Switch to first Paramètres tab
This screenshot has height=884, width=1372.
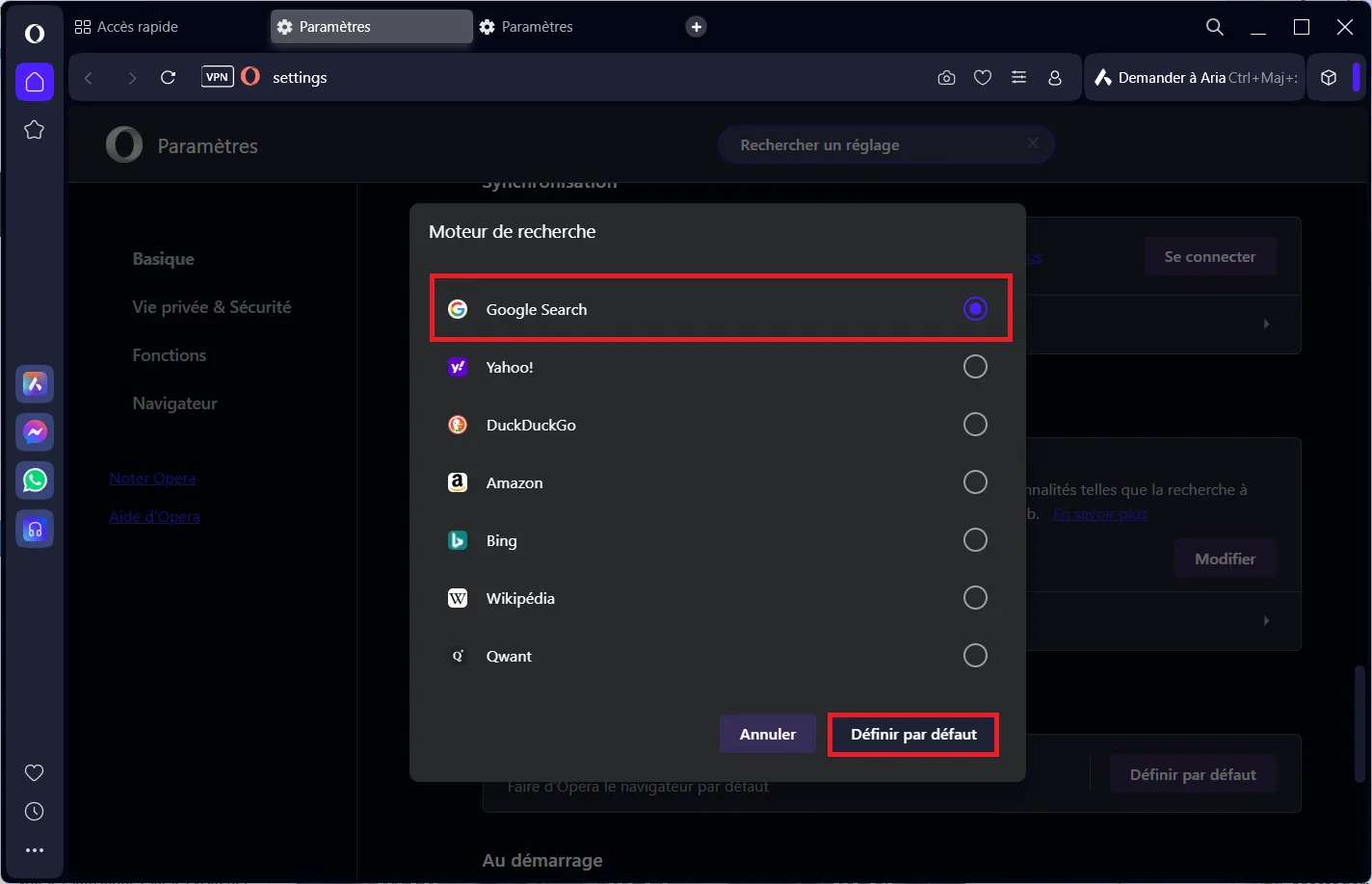point(372,27)
